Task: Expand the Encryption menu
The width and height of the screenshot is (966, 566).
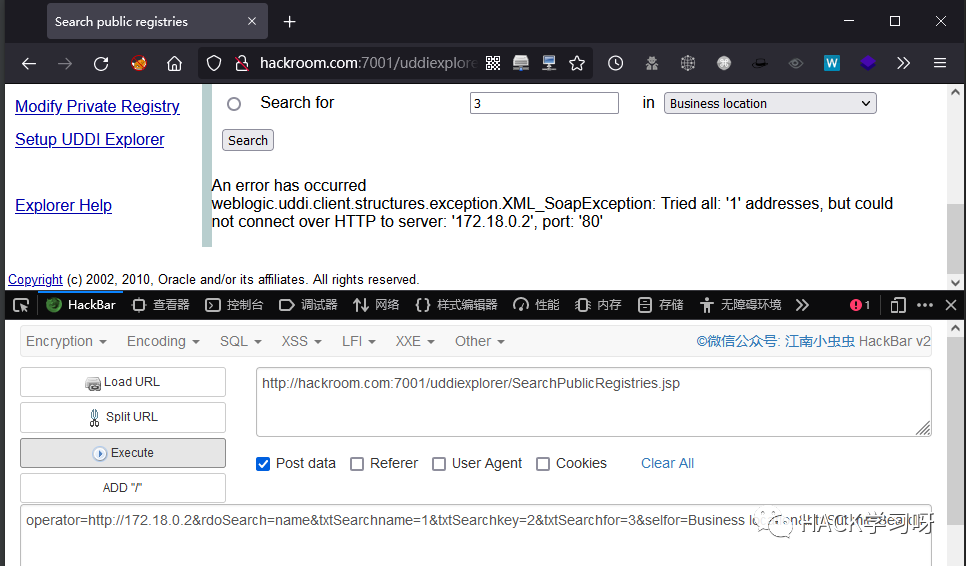Action: pos(66,341)
